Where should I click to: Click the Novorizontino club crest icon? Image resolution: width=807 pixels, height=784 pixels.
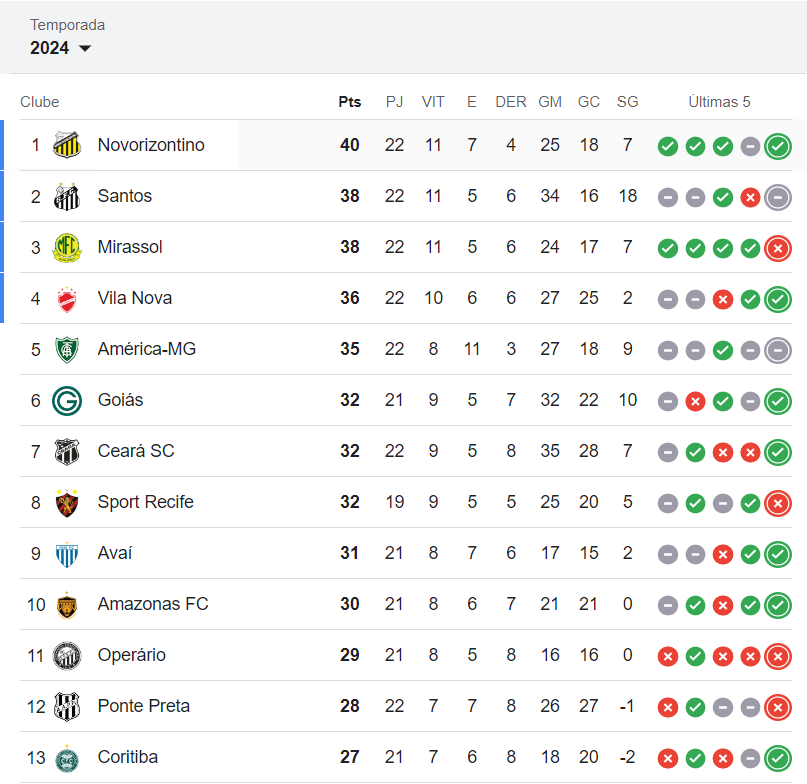tap(67, 145)
